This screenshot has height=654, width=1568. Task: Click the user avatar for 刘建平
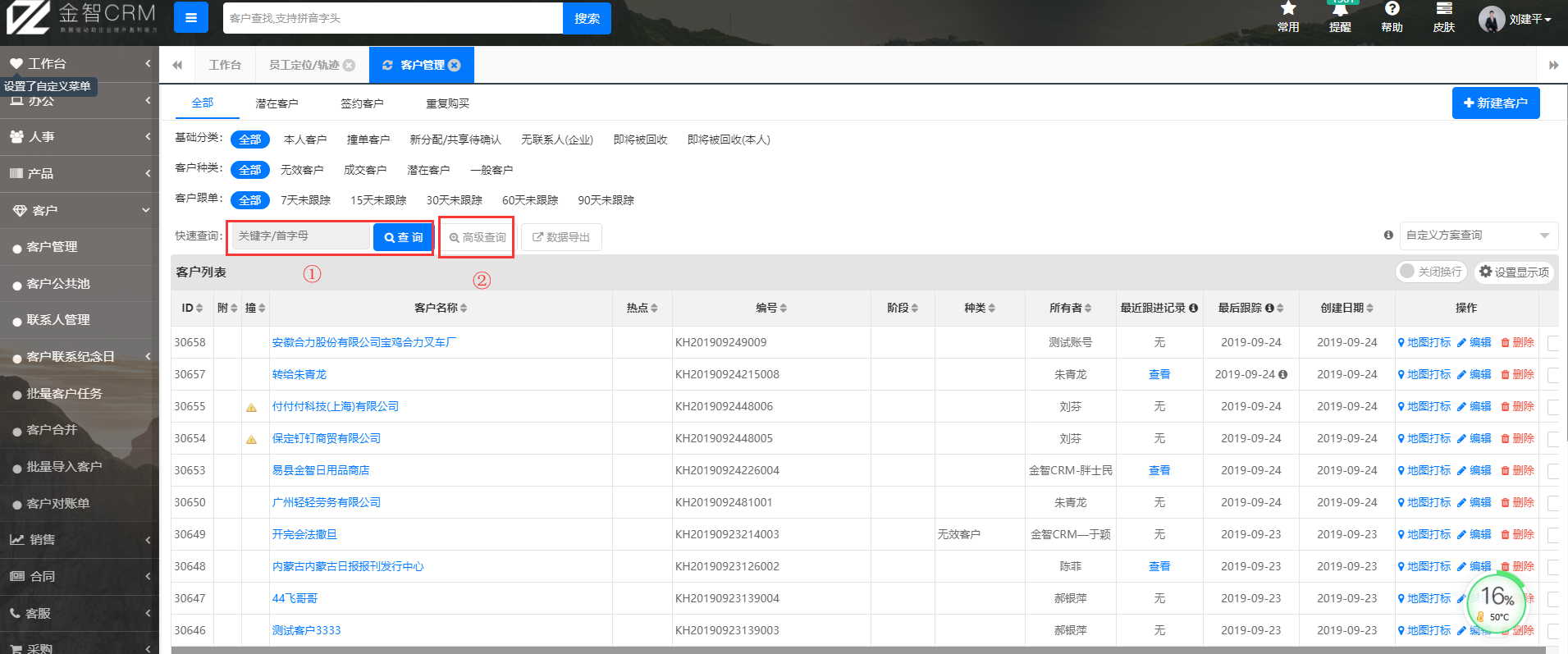[x=1491, y=19]
